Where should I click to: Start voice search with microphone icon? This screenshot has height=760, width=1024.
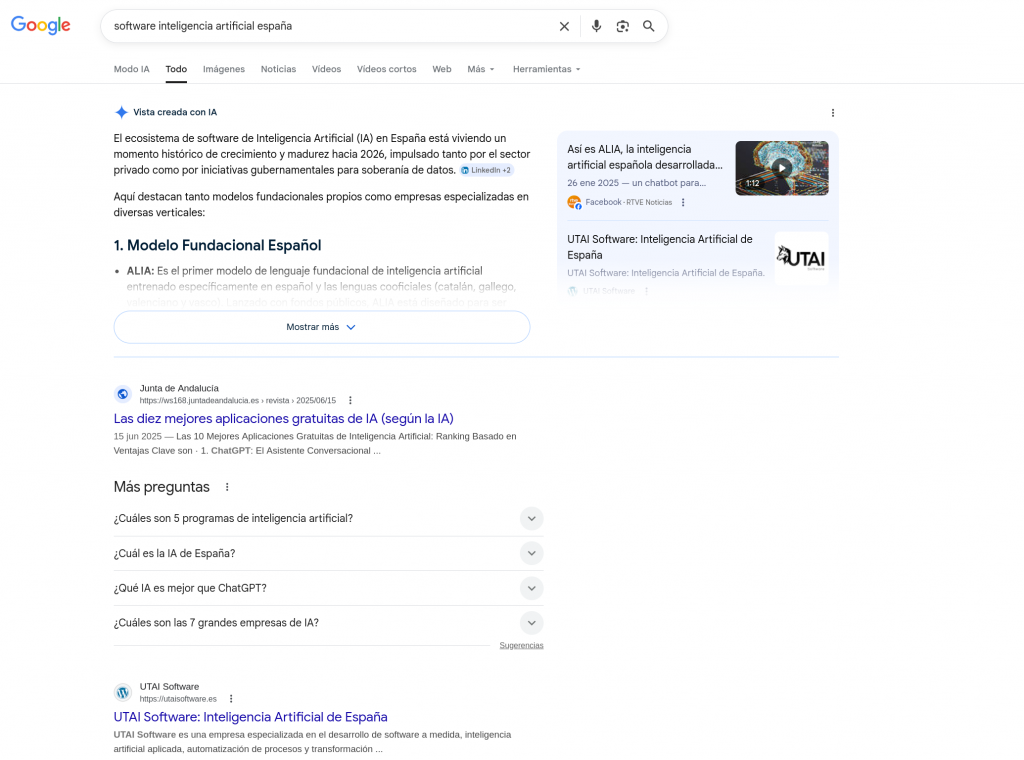point(596,26)
